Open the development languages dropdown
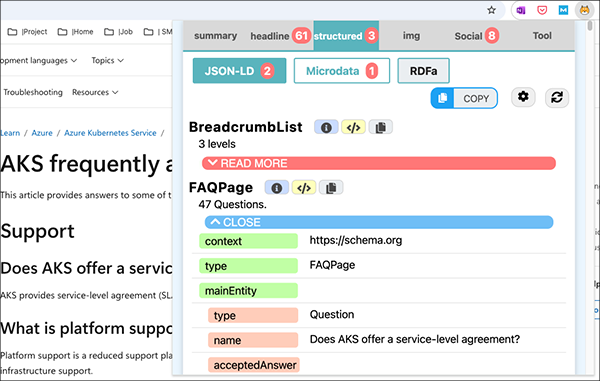Image resolution: width=600 pixels, height=381 pixels. tap(38, 60)
